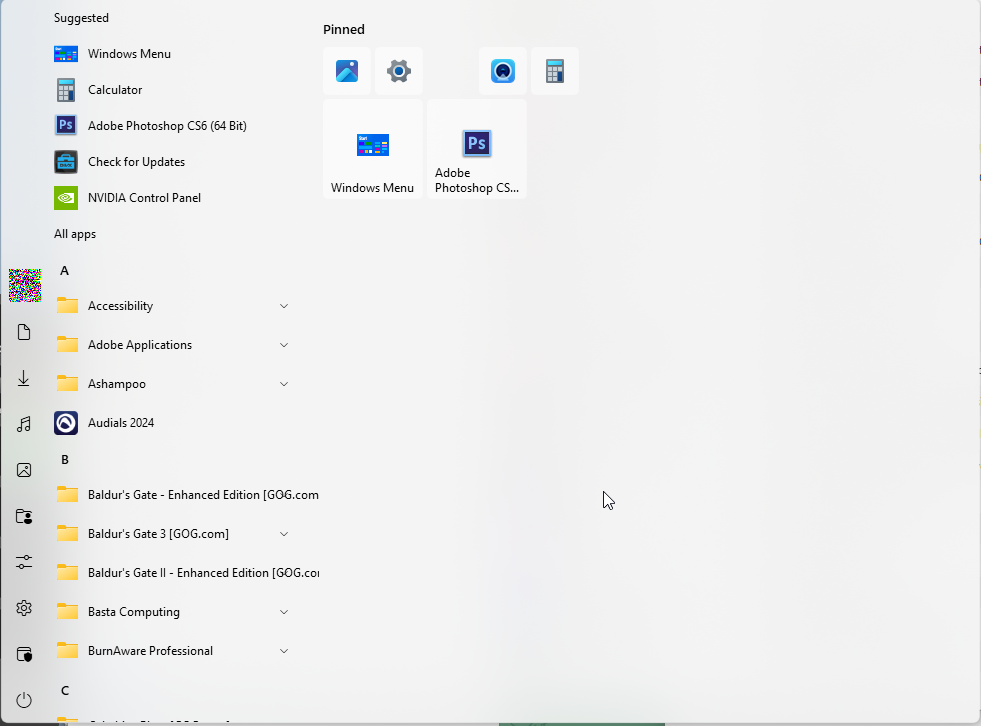Open the small pinned Calculator tile
The image size is (981, 726).
click(554, 71)
